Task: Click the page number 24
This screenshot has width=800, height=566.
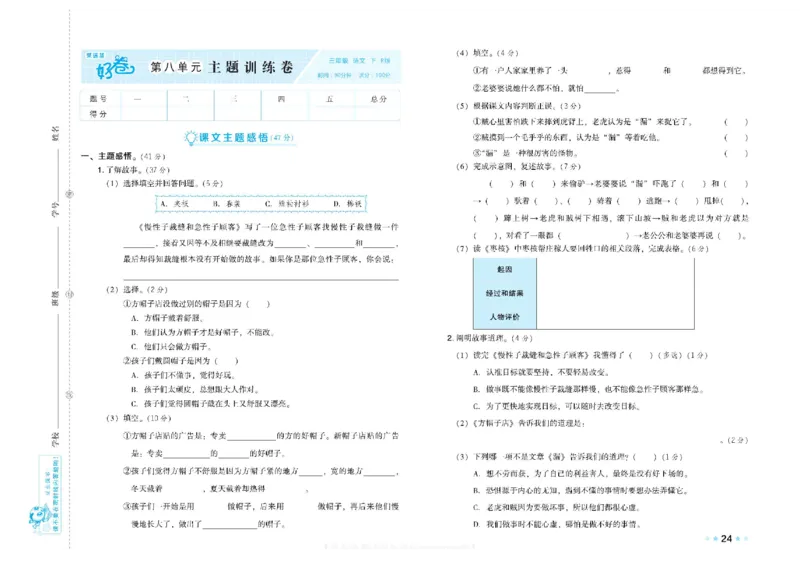Action: (726, 538)
